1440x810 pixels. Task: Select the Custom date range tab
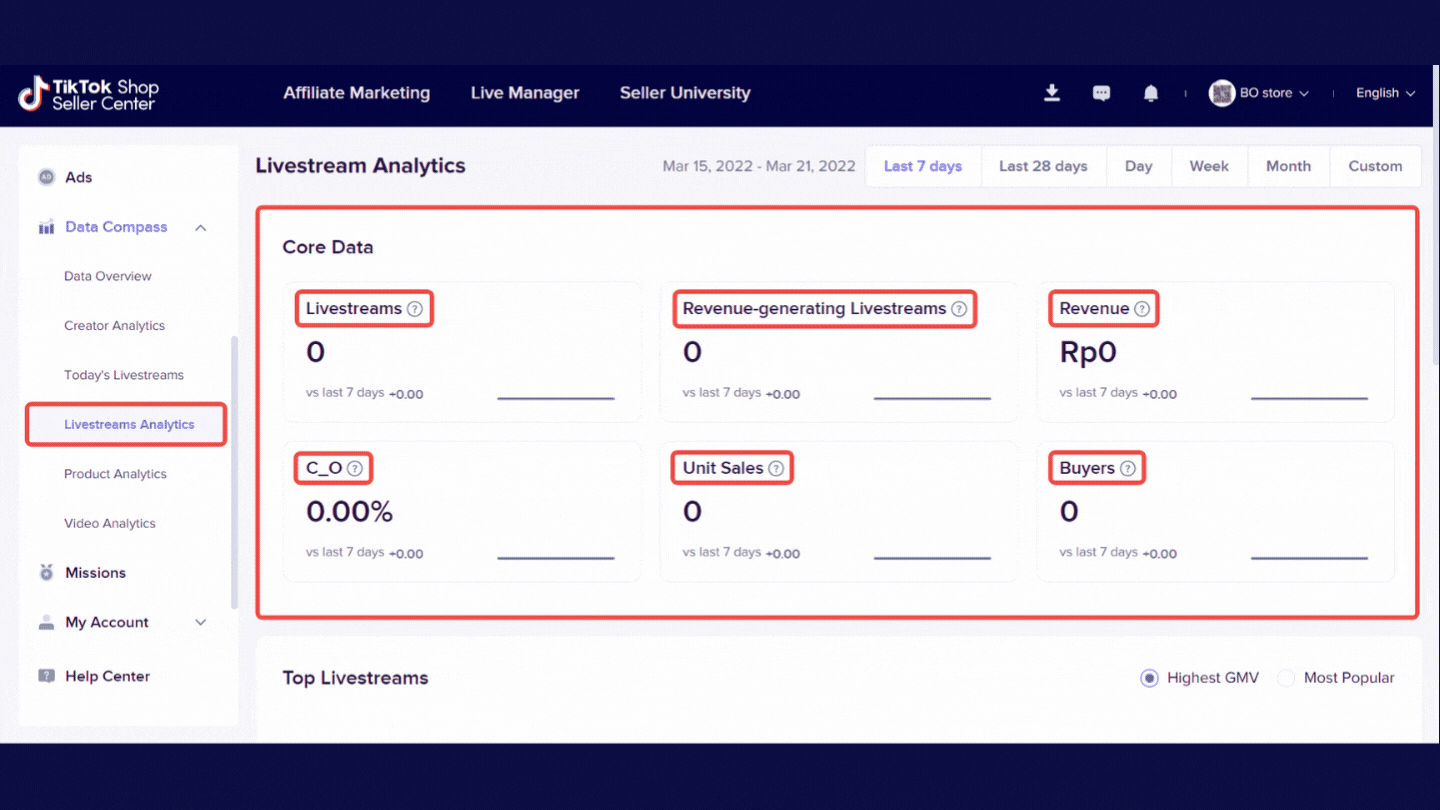[1375, 166]
